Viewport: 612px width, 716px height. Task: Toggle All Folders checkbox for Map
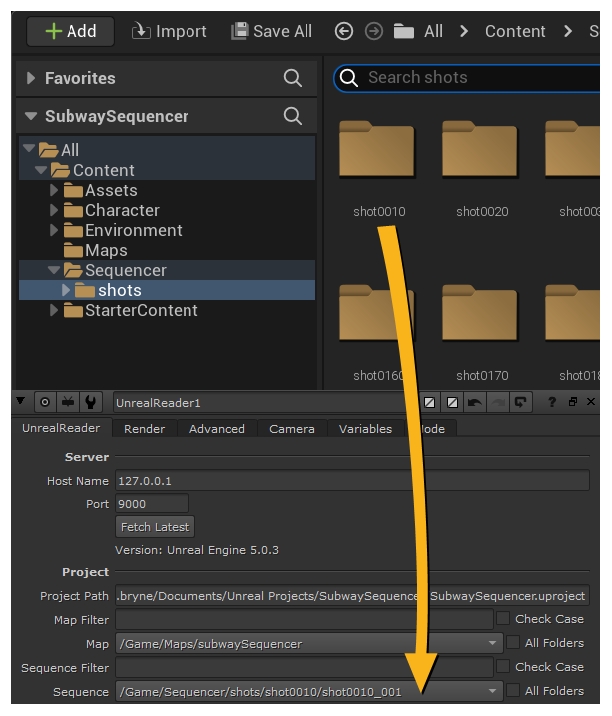(513, 643)
